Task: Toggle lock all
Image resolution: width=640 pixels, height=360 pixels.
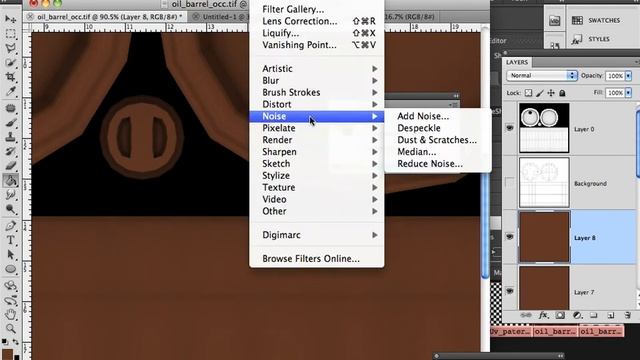Action: coord(562,93)
